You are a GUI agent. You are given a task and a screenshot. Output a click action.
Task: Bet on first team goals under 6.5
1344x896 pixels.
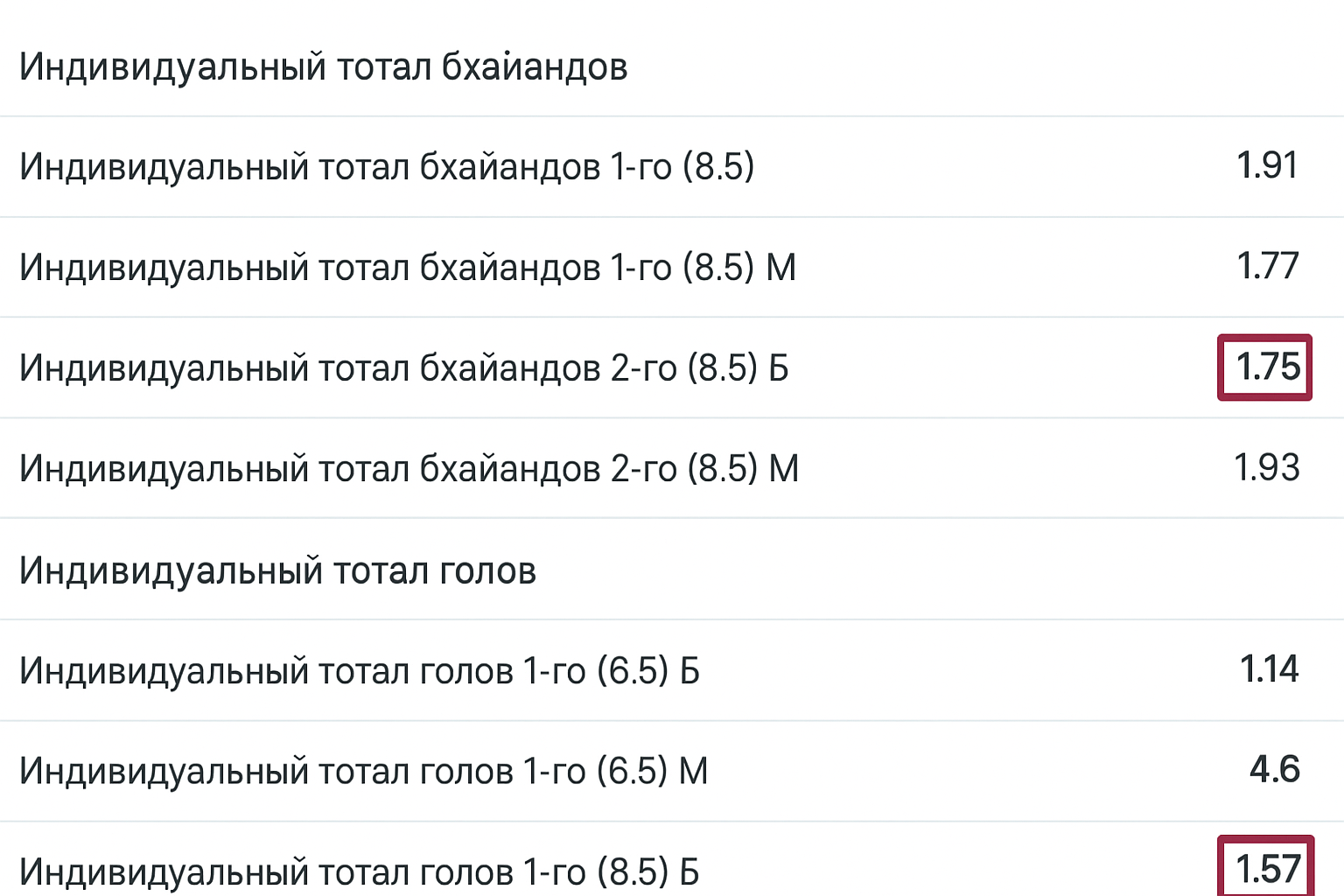[x=1274, y=770]
